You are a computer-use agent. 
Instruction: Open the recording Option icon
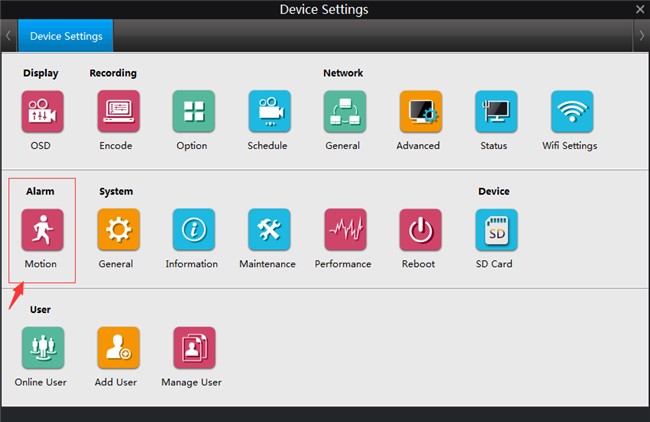click(194, 112)
